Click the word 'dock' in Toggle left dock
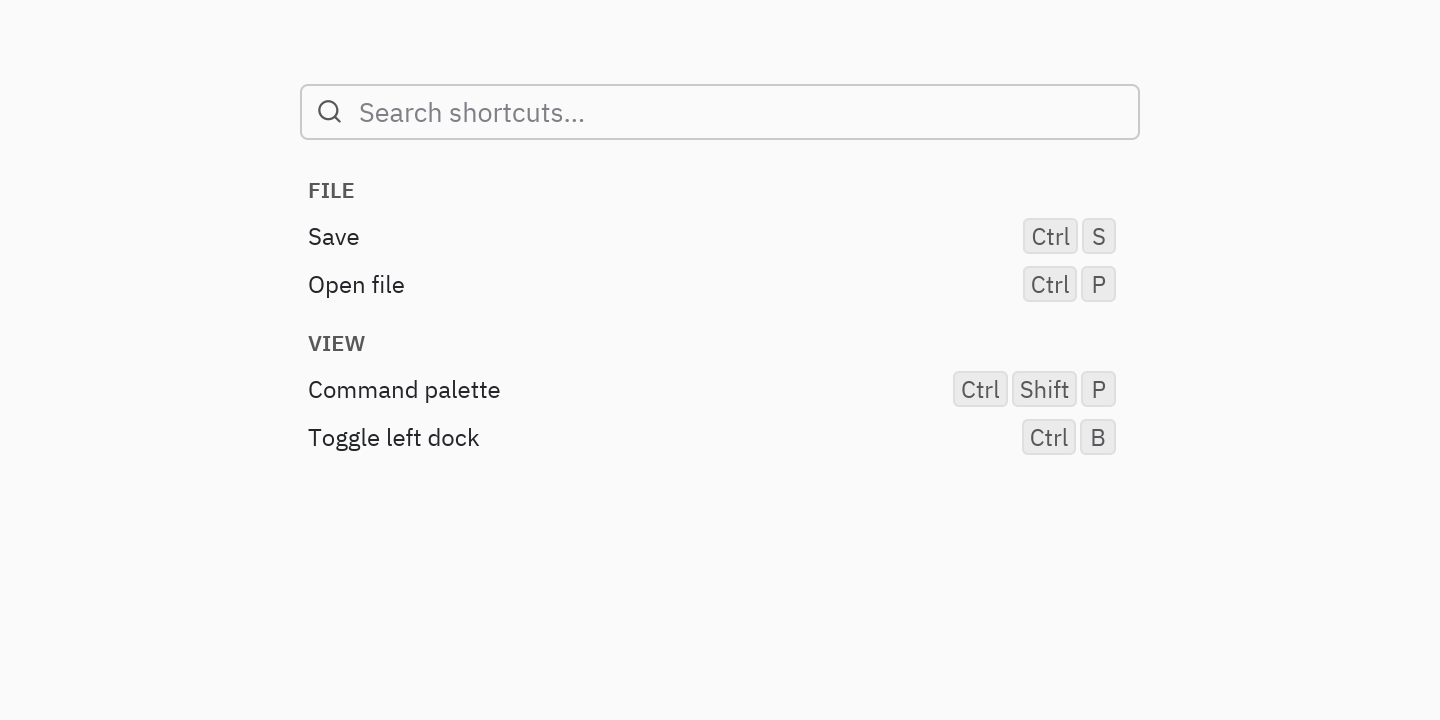Viewport: 1440px width, 720px height. tap(455, 438)
